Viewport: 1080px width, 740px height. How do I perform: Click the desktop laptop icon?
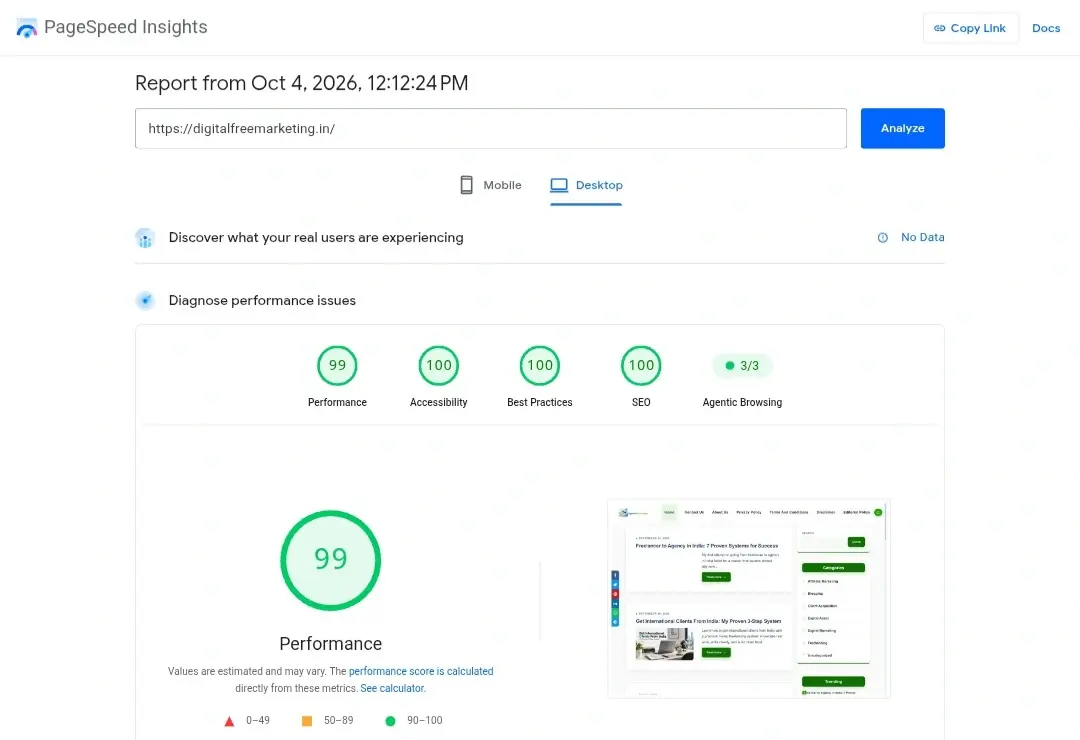[559, 185]
